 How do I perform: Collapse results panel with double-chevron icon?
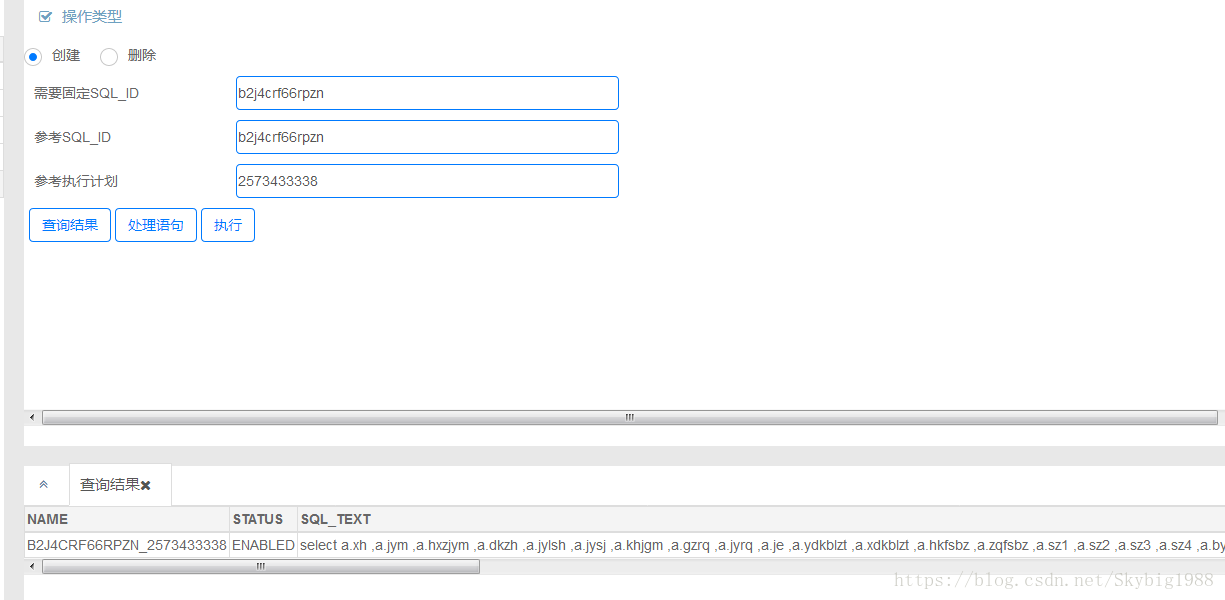[44, 484]
